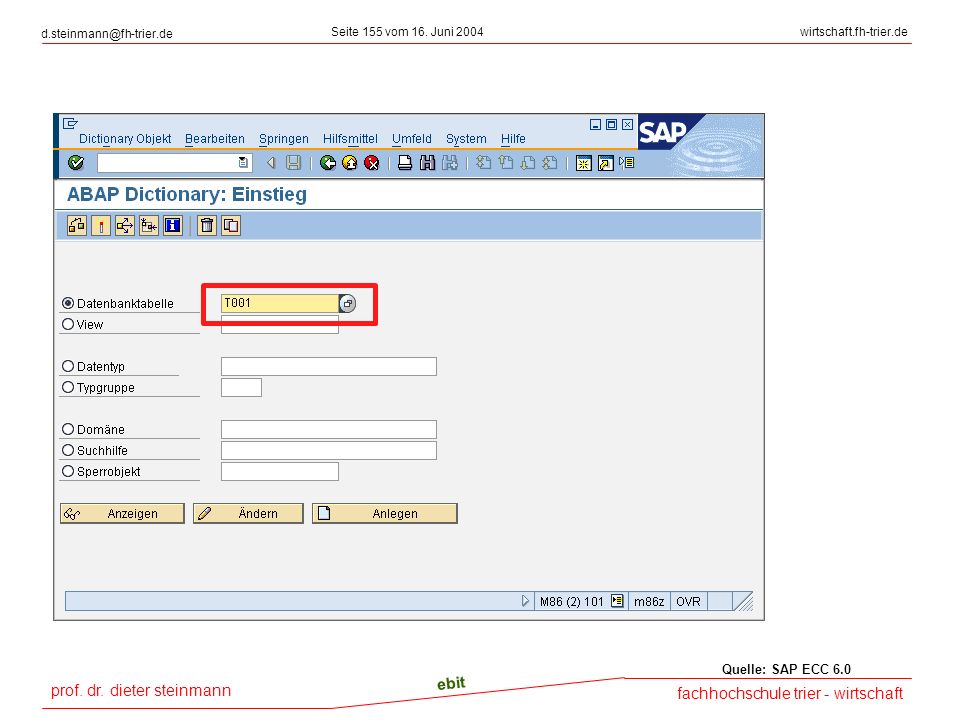The height and width of the screenshot is (720, 960).
Task: Click the Generate shortcut icon
Action: click(x=606, y=163)
